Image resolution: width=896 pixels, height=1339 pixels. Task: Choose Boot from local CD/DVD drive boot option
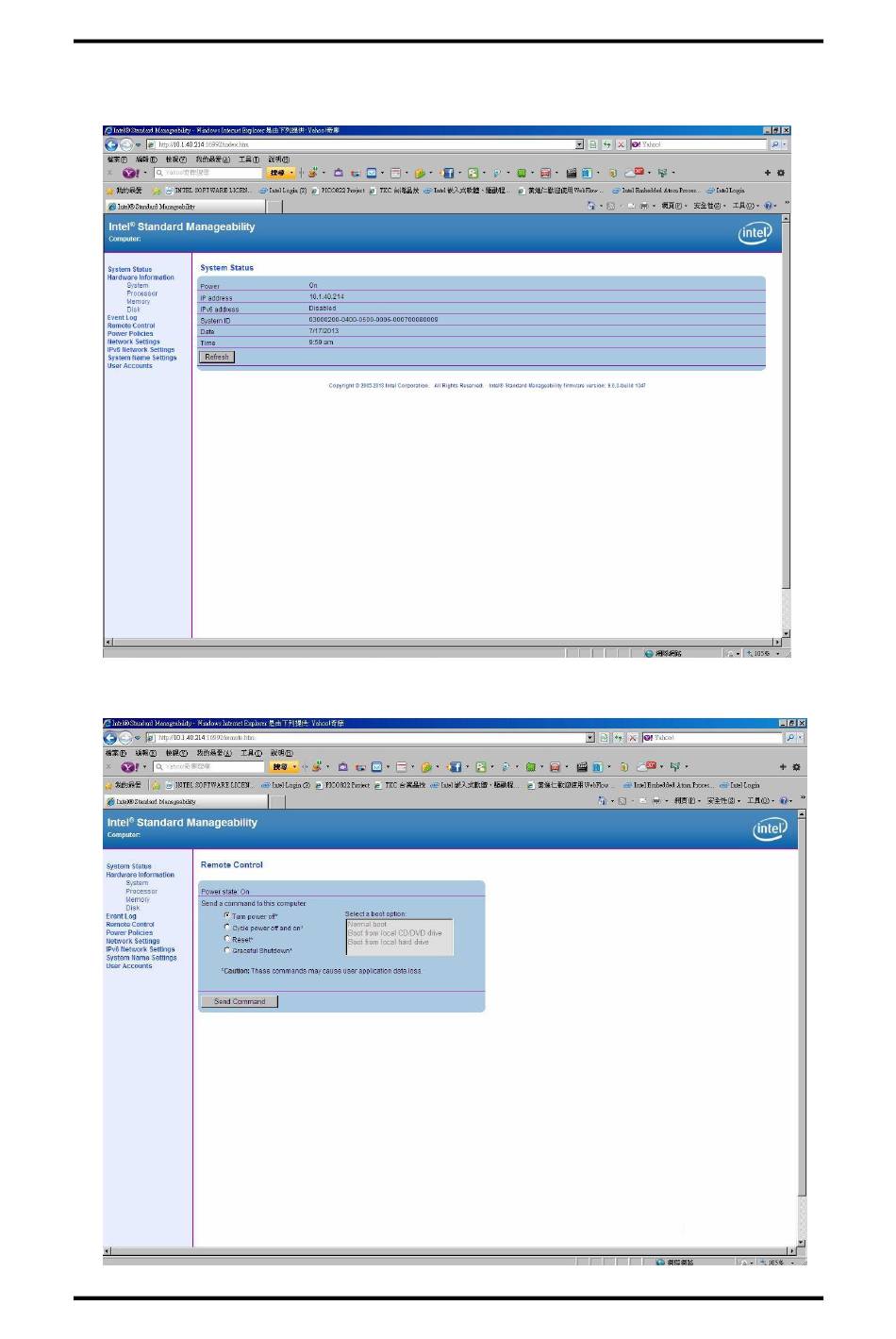394,932
